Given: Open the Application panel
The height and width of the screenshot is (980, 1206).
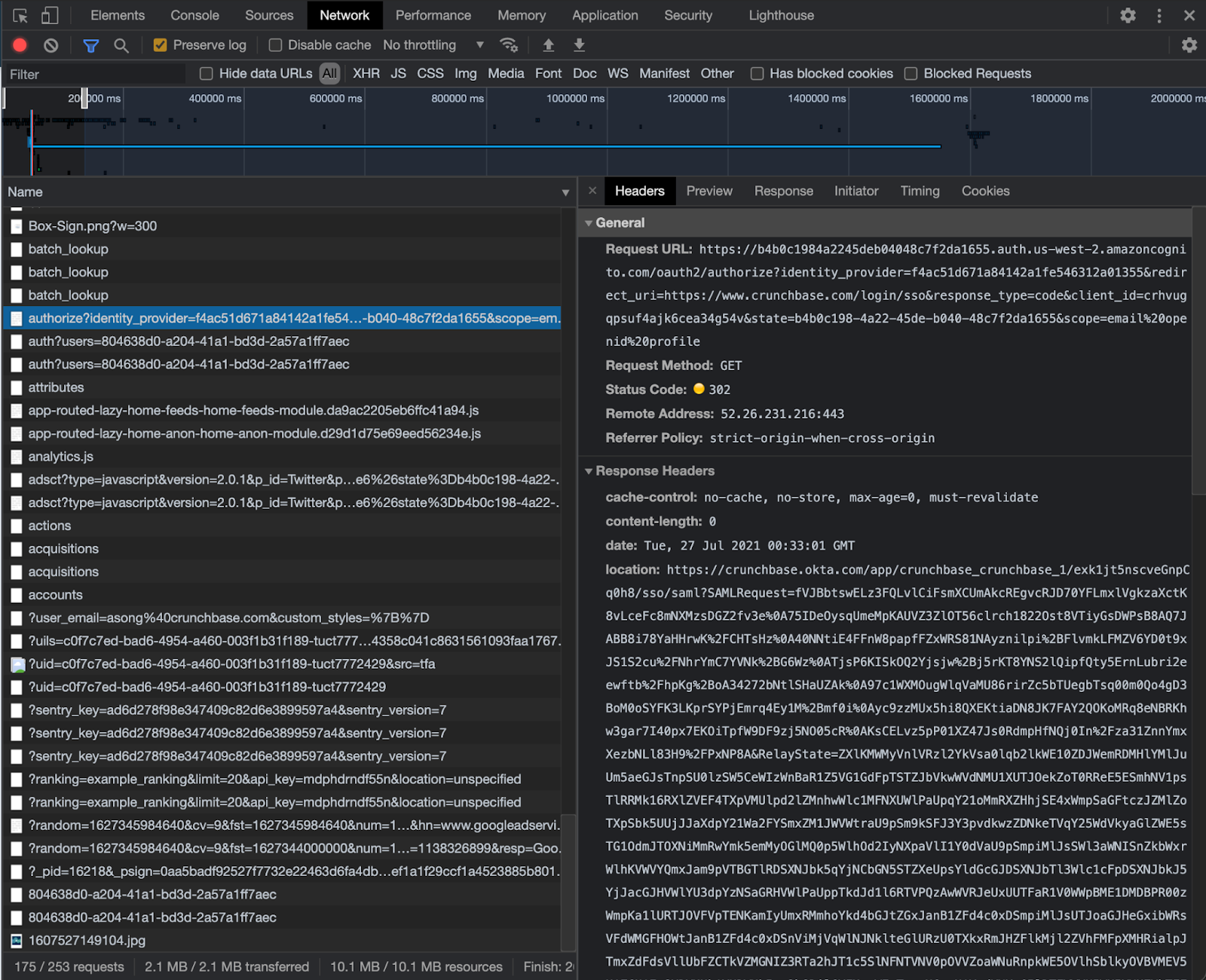Looking at the screenshot, I should point(605,15).
